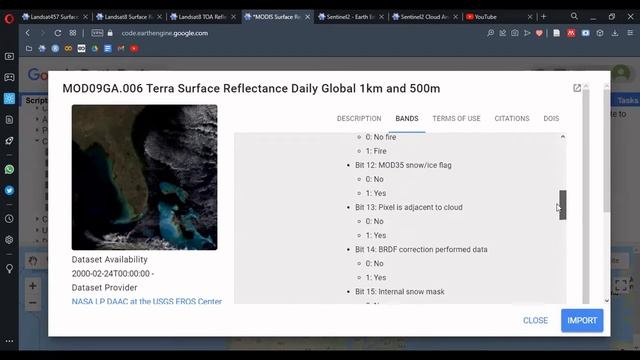Click the dataset title MOD09GA.006 heading
Screen dimensions: 640x360
coord(251,89)
